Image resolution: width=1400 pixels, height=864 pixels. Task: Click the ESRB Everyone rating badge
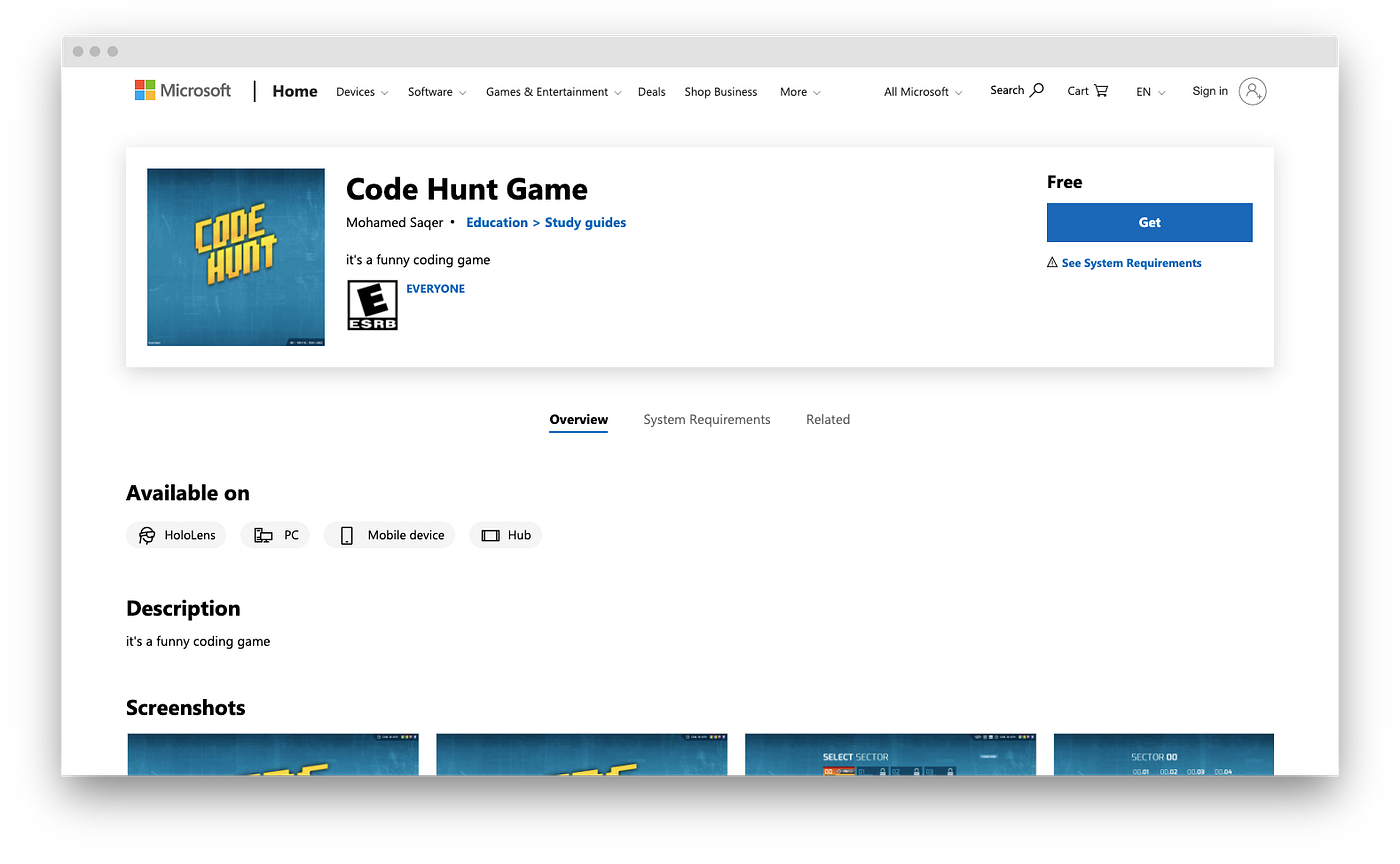click(372, 305)
